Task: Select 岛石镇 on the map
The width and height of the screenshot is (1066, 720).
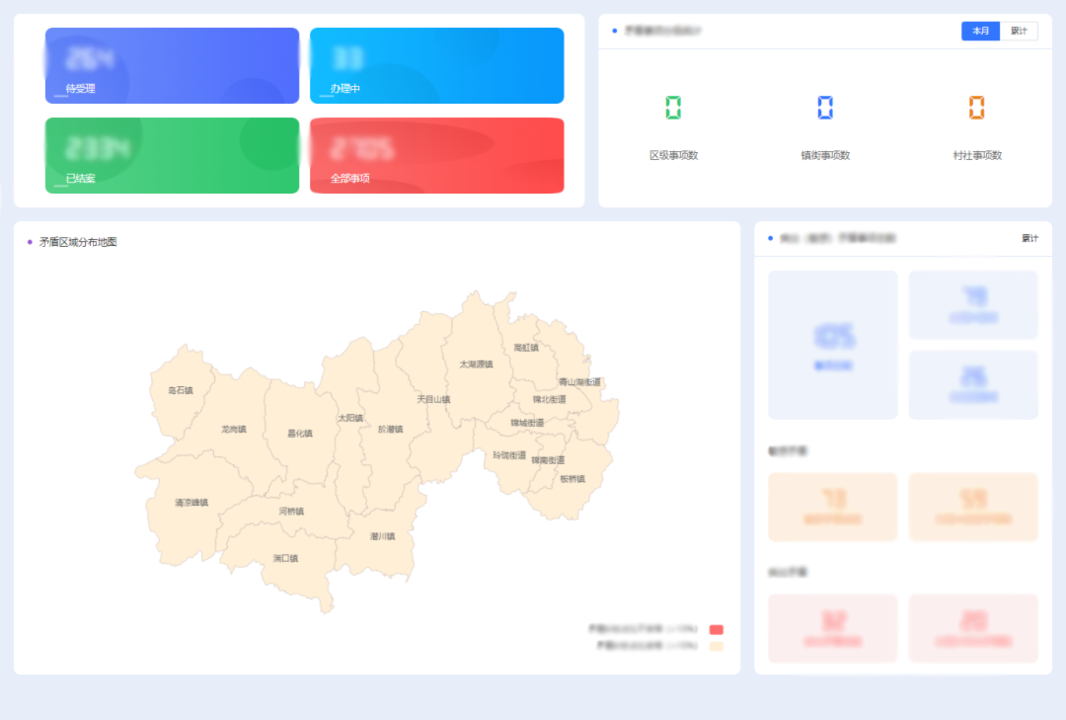Action: (x=180, y=390)
